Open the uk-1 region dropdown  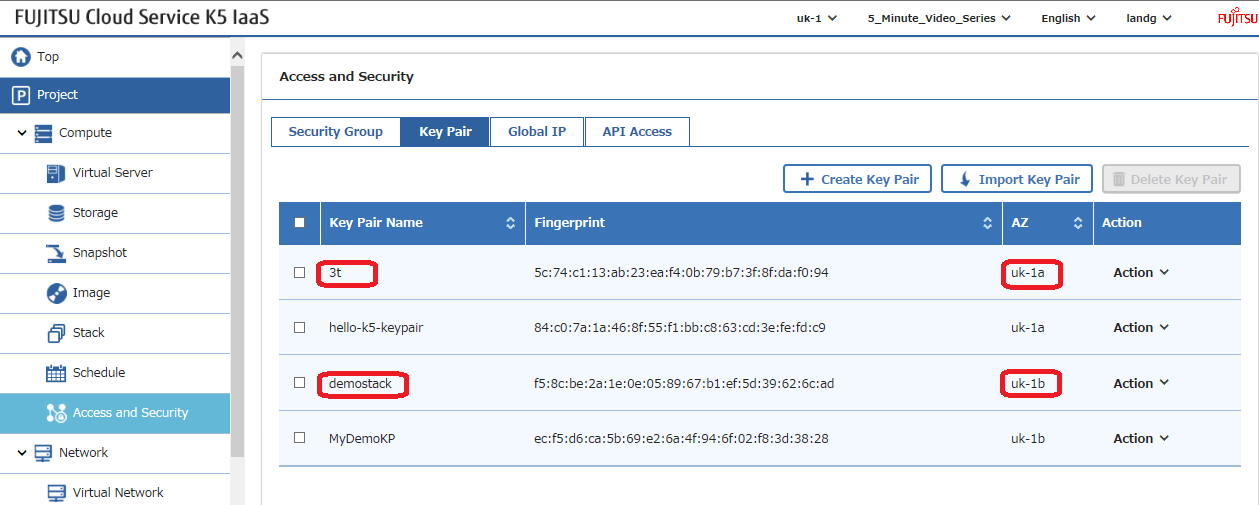816,18
